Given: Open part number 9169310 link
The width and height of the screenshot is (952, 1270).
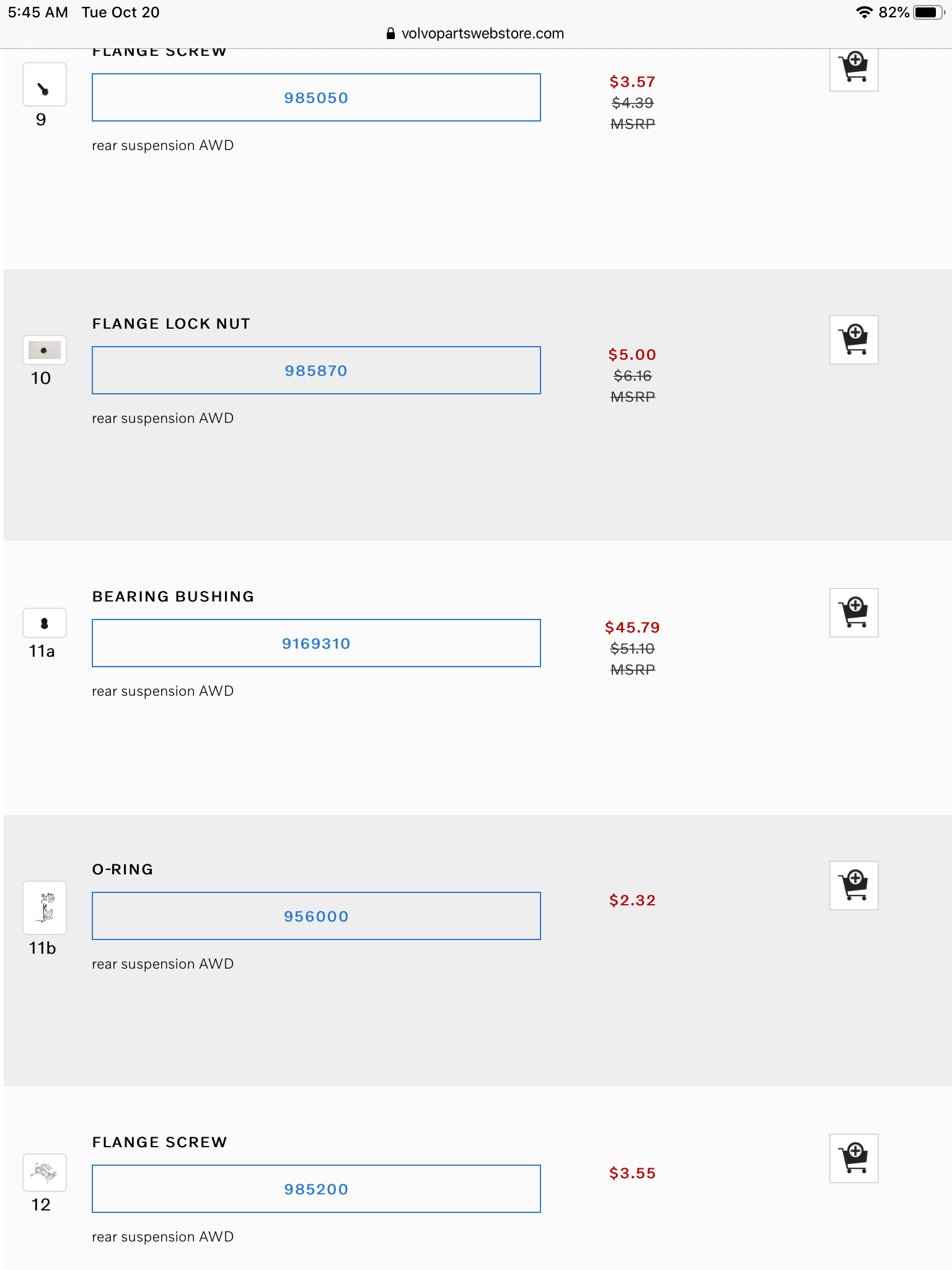Looking at the screenshot, I should point(316,644).
